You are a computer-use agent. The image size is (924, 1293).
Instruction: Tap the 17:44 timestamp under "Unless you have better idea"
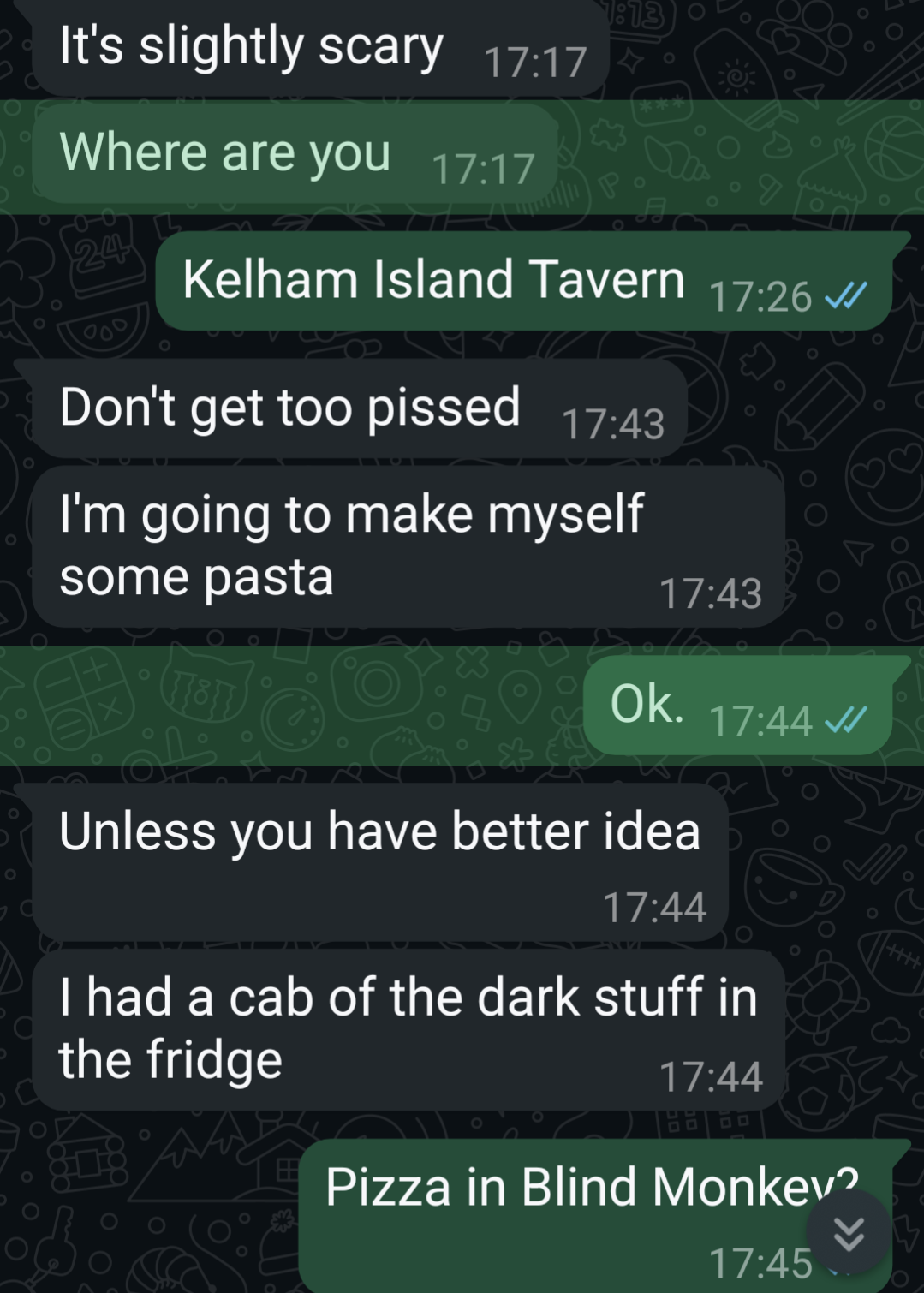point(654,908)
